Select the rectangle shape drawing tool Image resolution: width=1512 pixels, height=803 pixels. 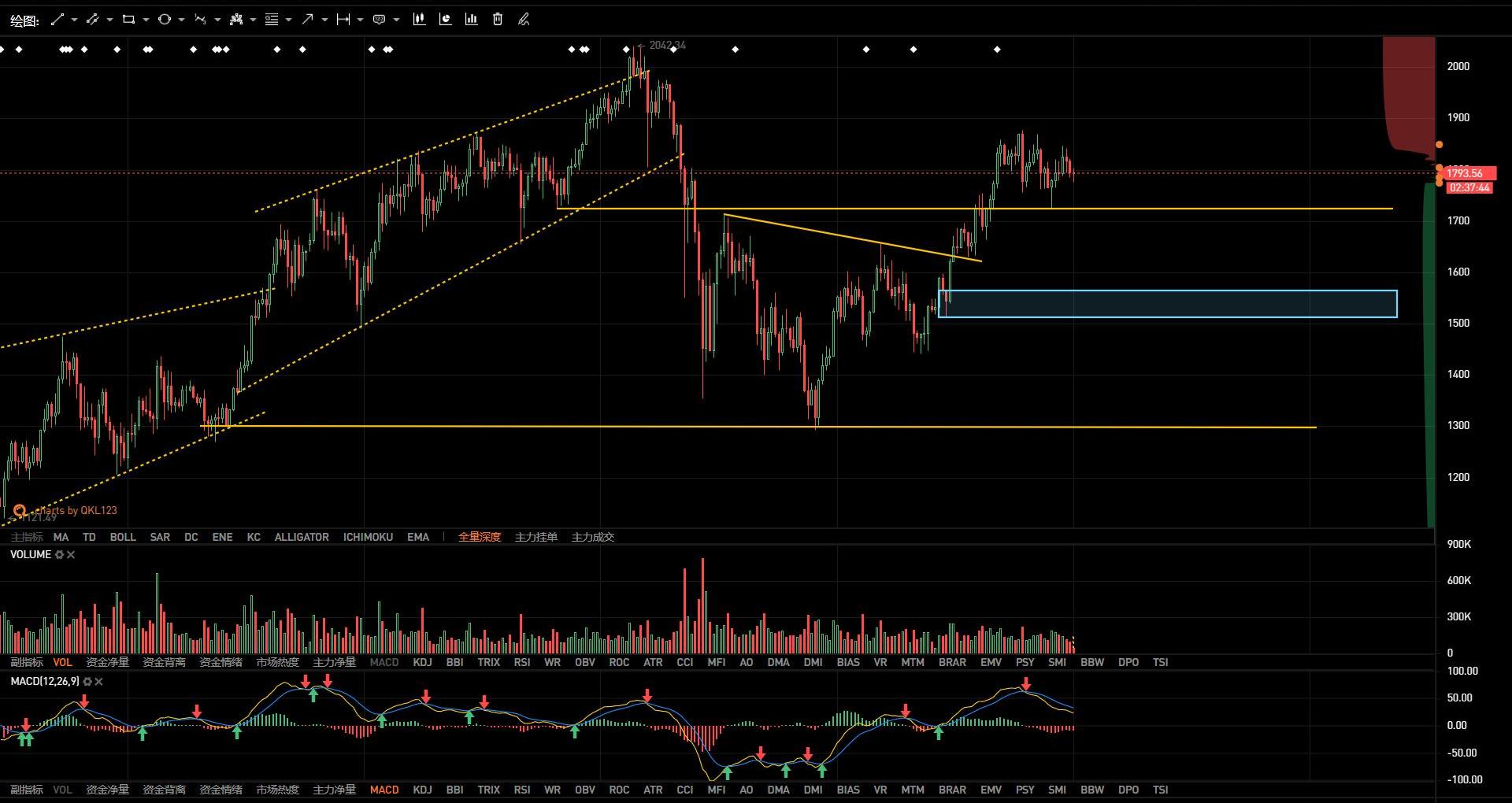[128, 20]
